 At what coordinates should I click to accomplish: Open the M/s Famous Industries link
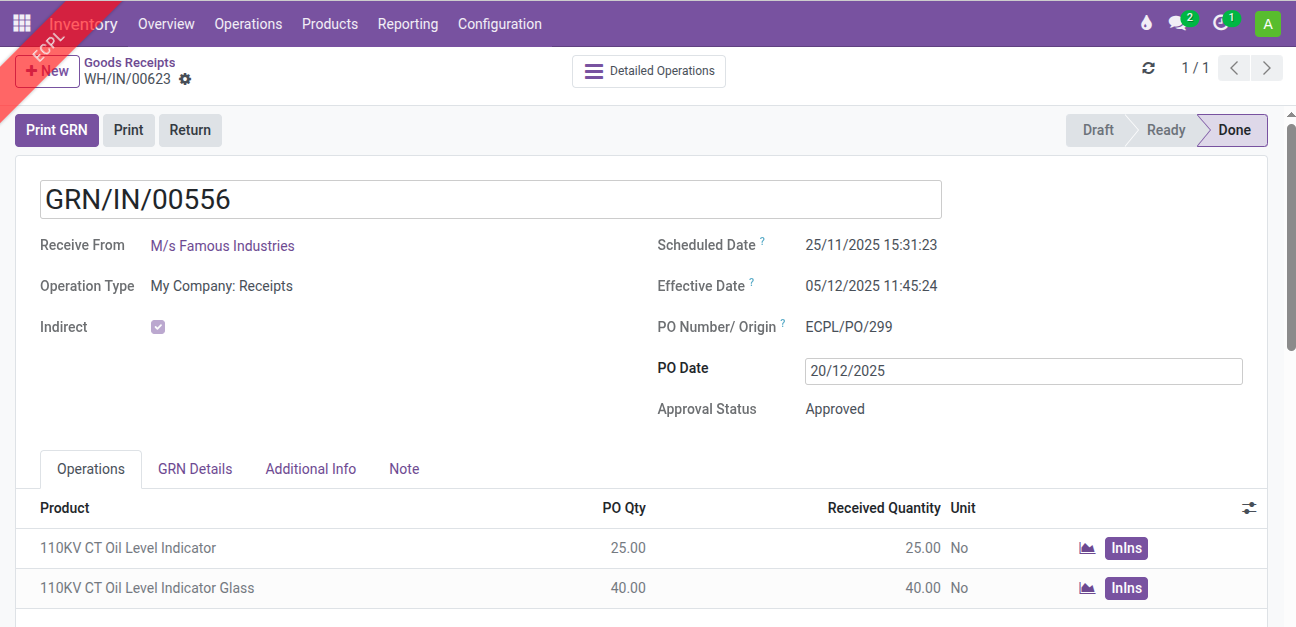coord(222,246)
